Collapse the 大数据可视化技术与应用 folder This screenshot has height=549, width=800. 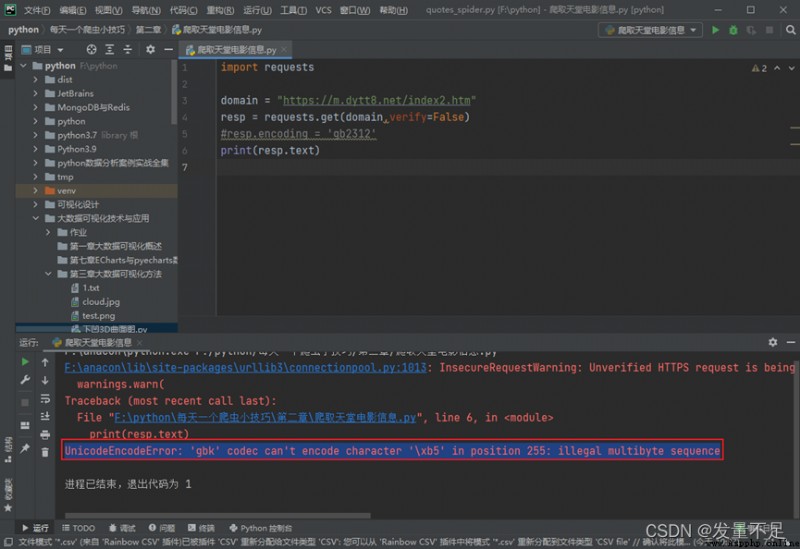coord(35,218)
